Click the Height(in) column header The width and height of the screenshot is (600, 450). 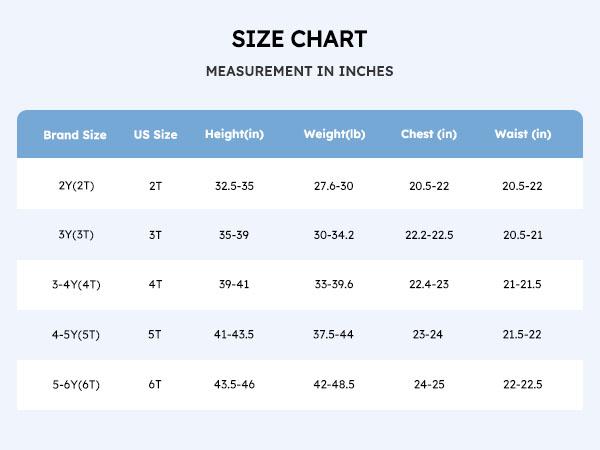point(234,135)
